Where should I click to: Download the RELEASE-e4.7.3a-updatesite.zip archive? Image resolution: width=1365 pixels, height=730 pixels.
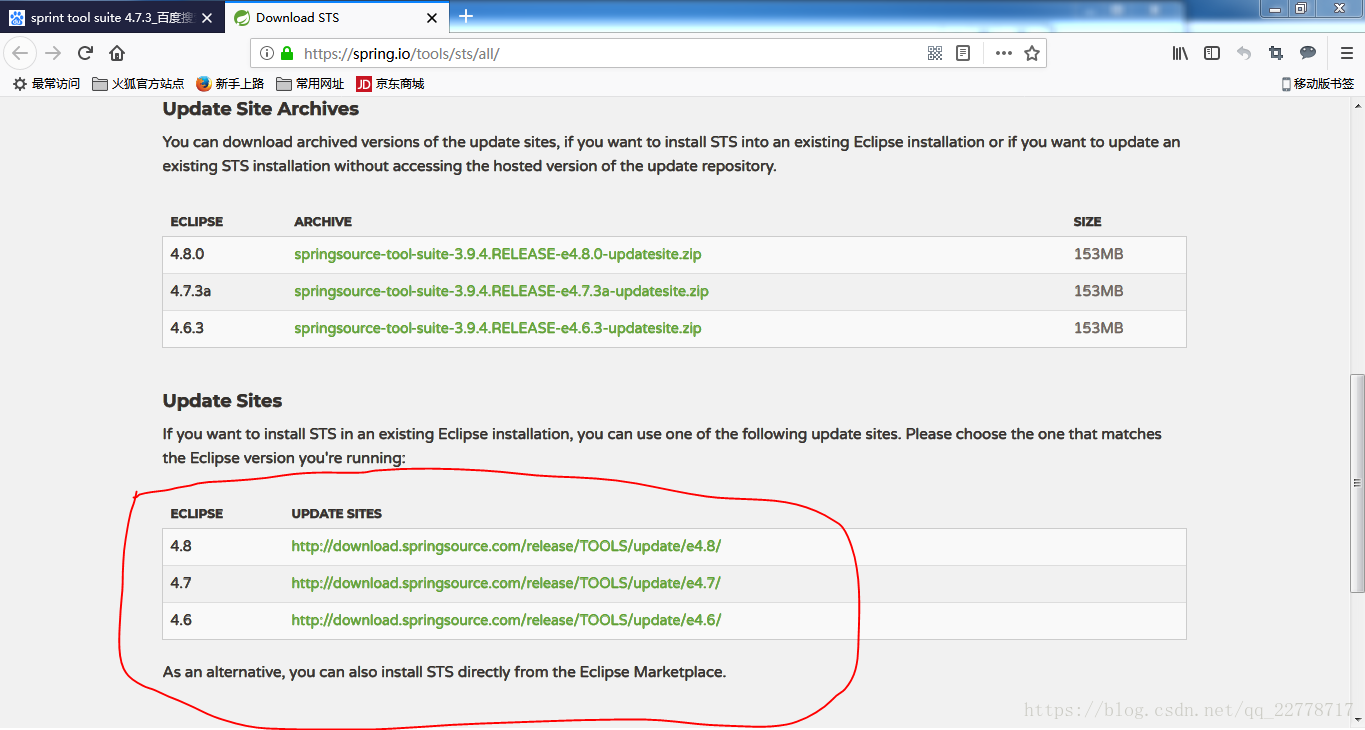click(501, 291)
